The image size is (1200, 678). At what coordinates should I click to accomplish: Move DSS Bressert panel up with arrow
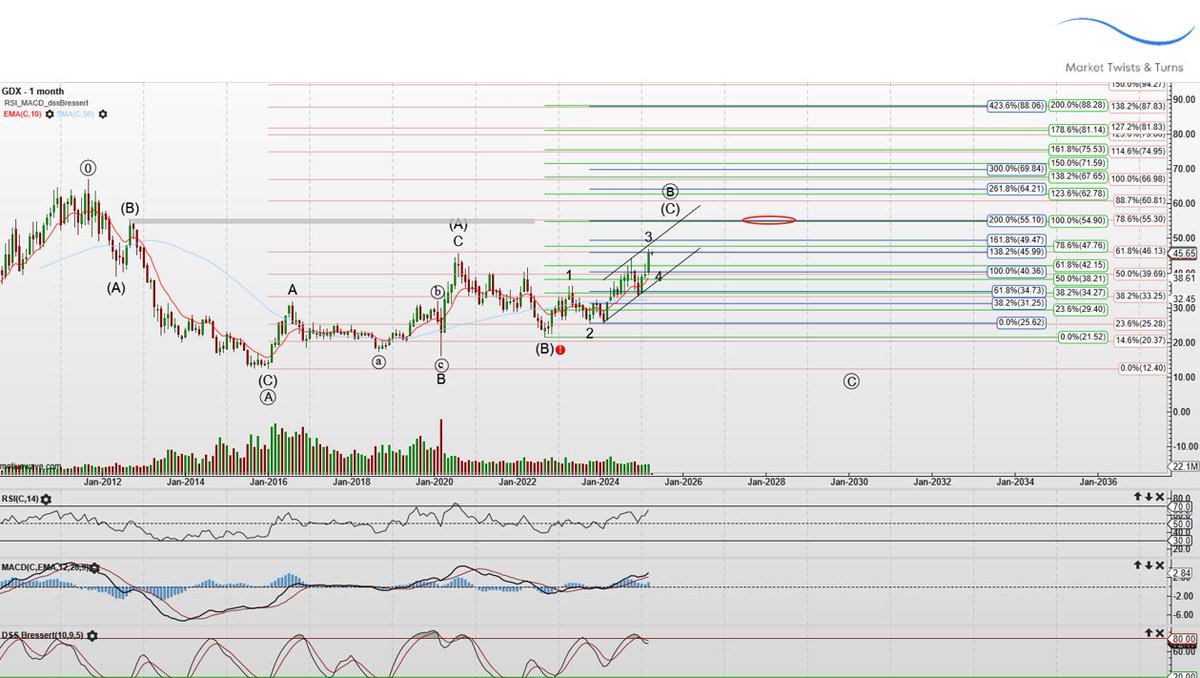pos(1148,634)
